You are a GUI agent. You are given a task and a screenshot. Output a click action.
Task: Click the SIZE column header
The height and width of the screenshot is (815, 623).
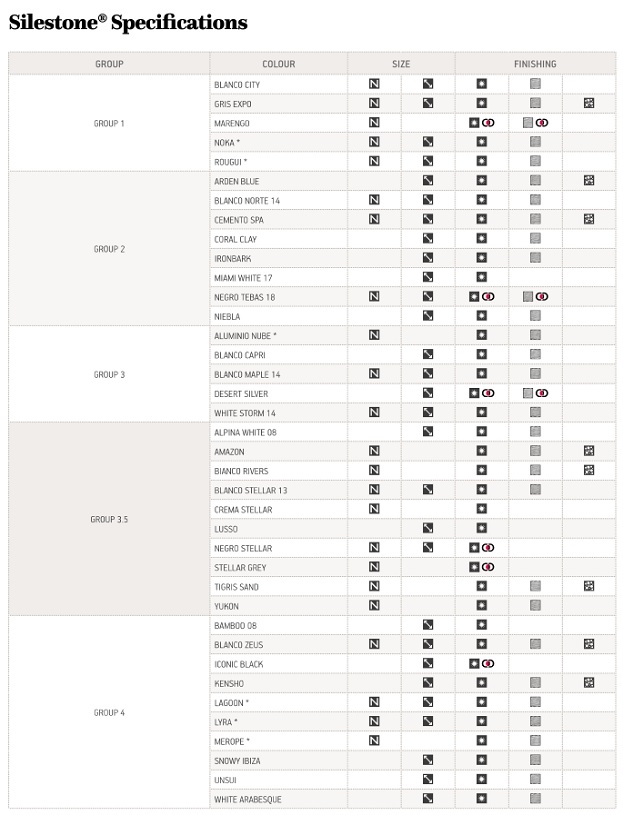[x=401, y=64]
